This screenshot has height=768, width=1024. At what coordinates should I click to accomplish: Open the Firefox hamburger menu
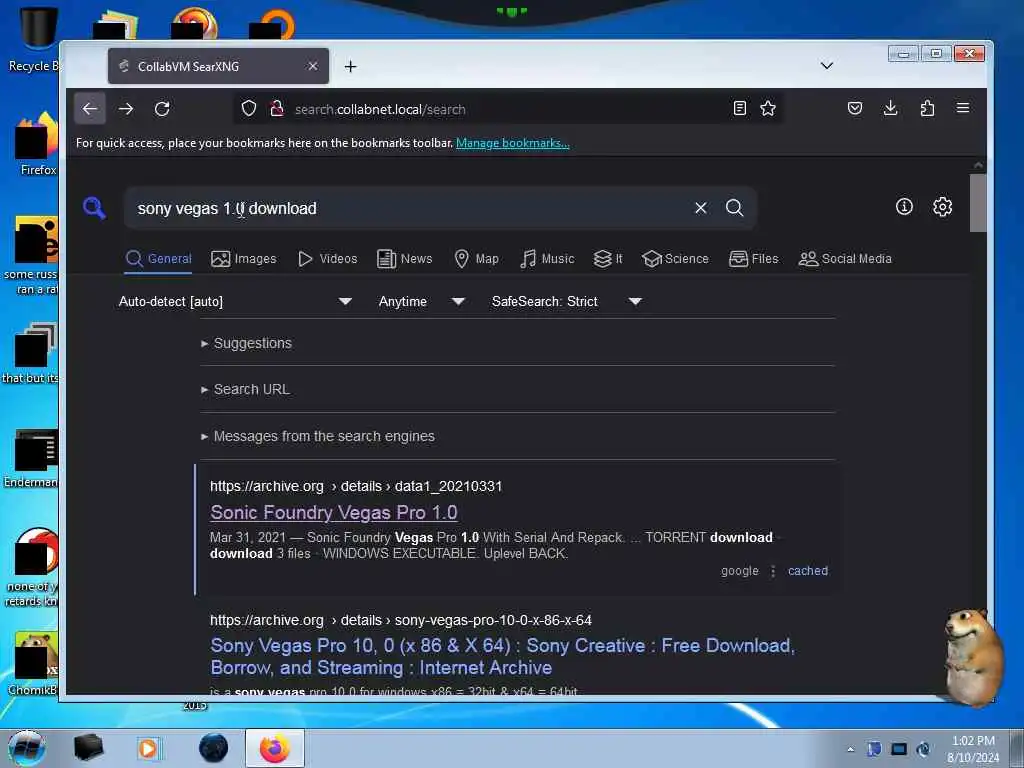pos(963,108)
